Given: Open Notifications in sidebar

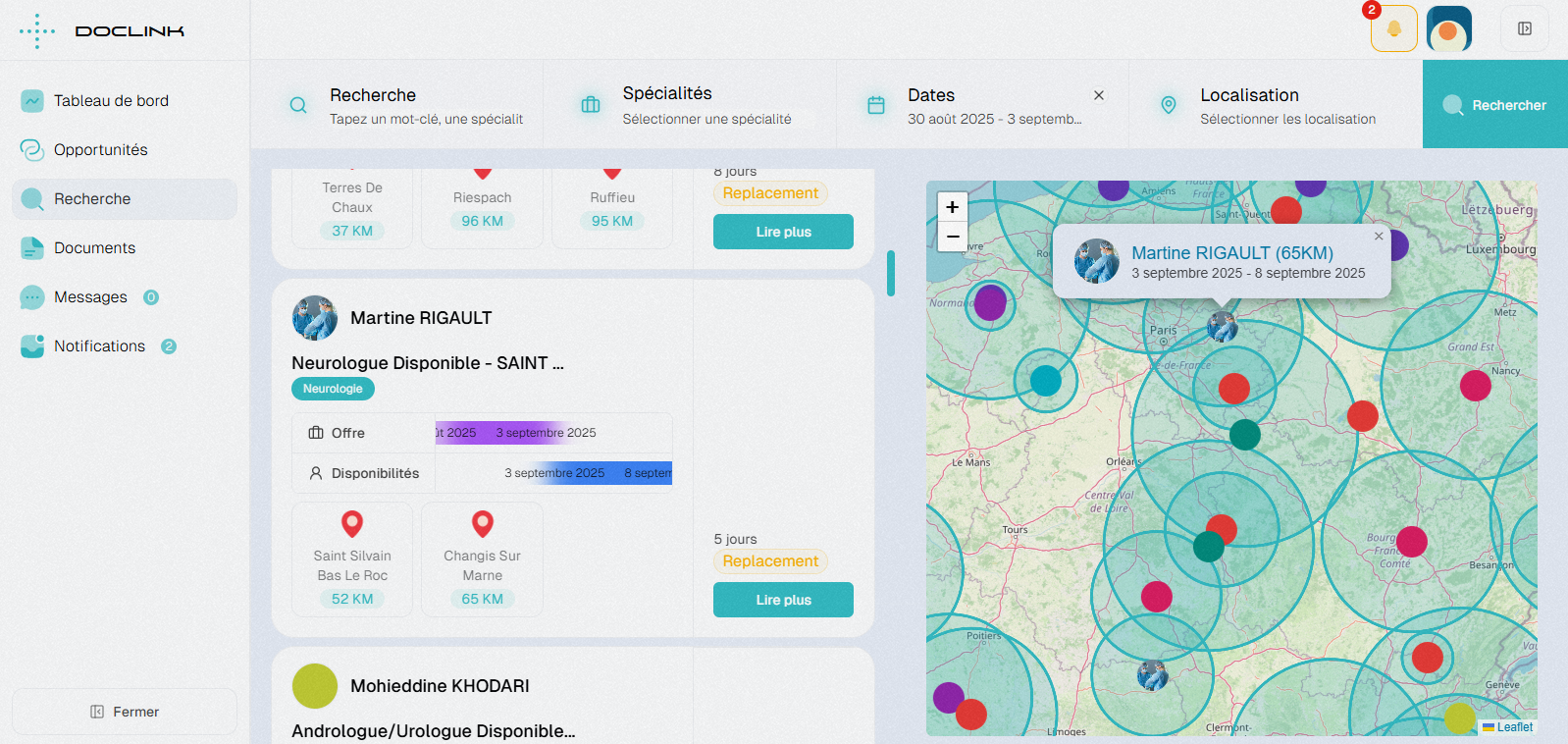Looking at the screenshot, I should (125, 345).
